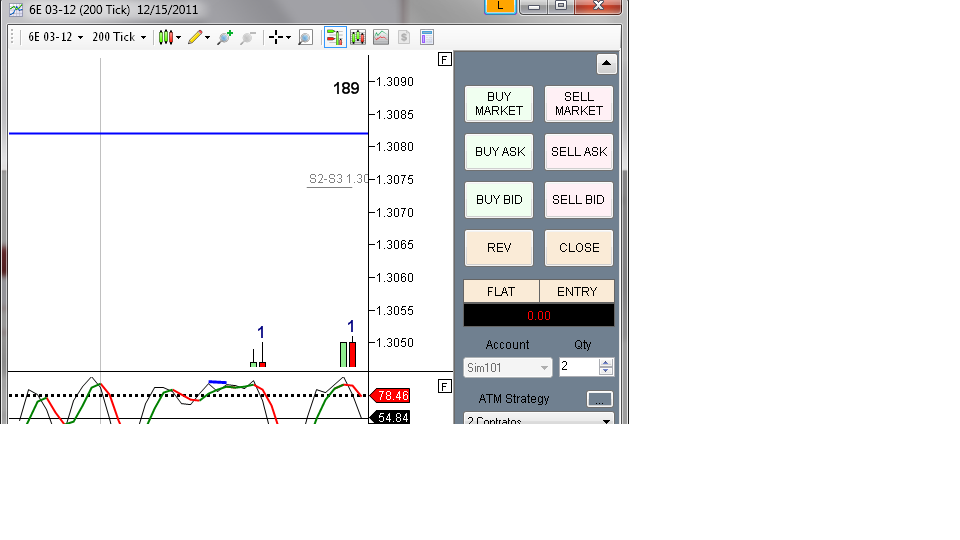Click the greyed zoom out icon

[x=248, y=37]
